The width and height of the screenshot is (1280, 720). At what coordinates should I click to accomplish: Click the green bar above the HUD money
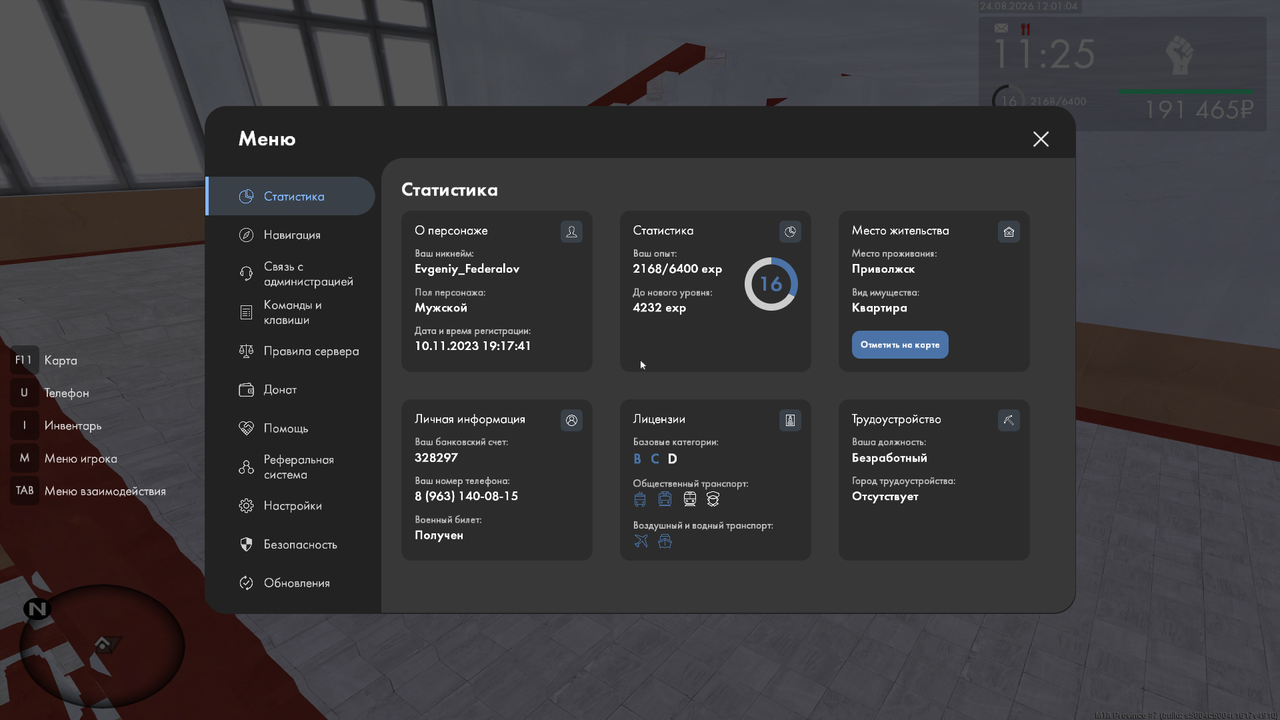(x=1187, y=92)
